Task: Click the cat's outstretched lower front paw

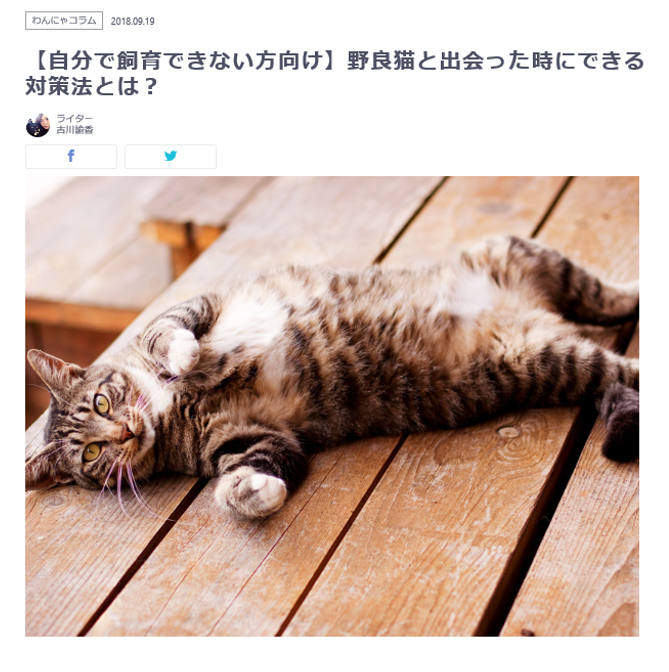Action: [x=251, y=493]
